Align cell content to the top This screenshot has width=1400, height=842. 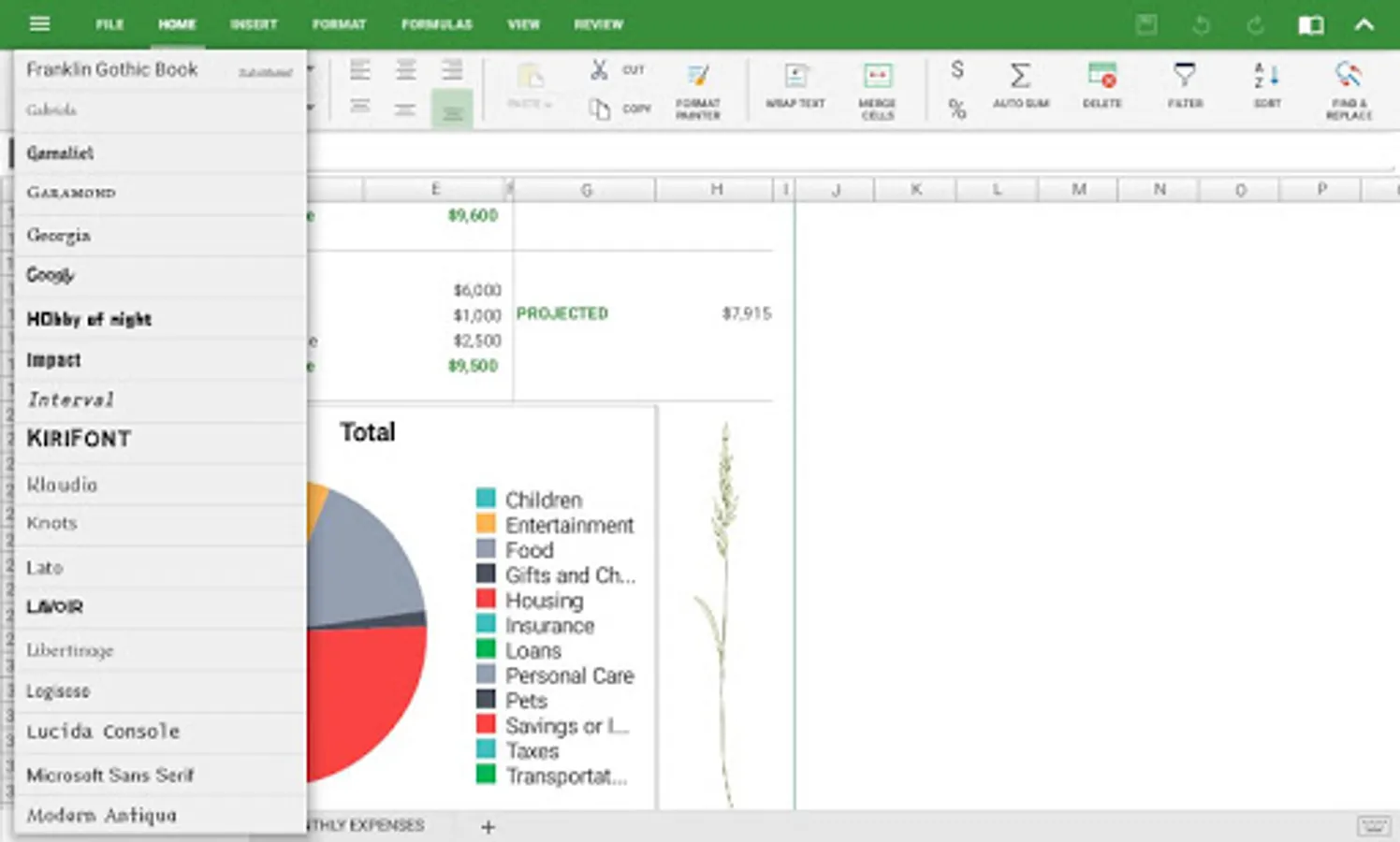360,108
